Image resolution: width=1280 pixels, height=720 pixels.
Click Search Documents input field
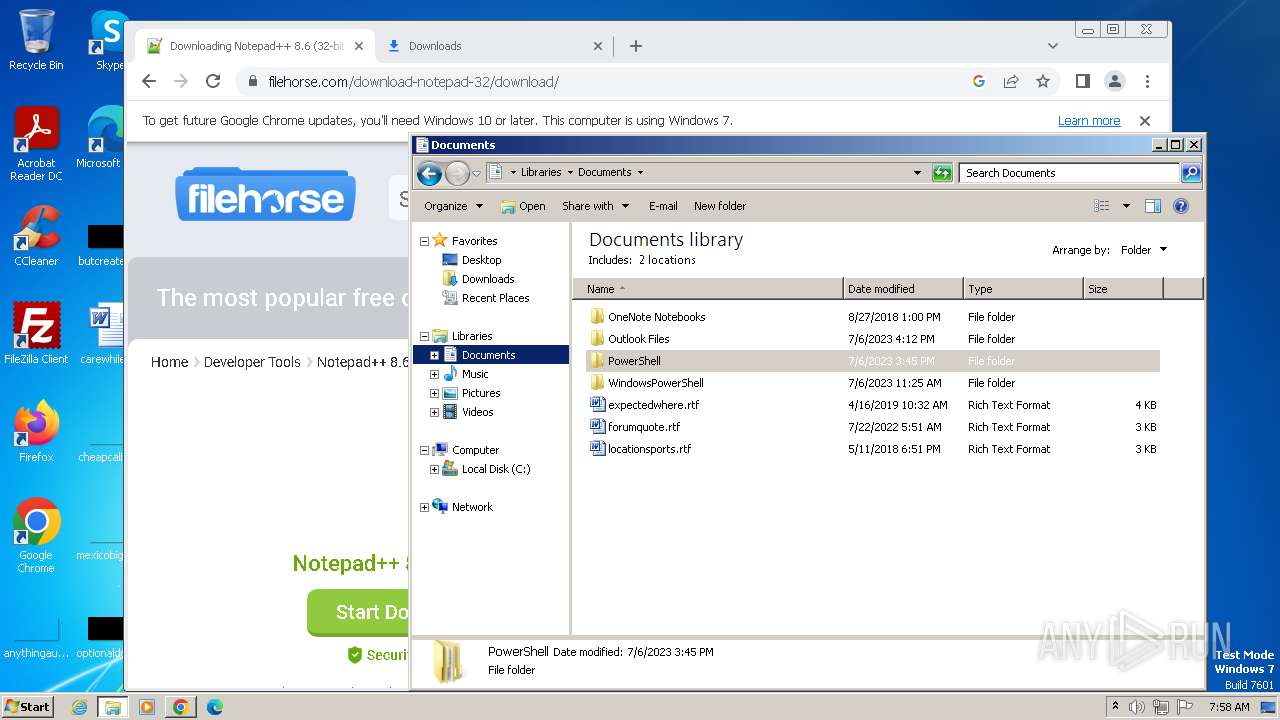click(x=1068, y=173)
